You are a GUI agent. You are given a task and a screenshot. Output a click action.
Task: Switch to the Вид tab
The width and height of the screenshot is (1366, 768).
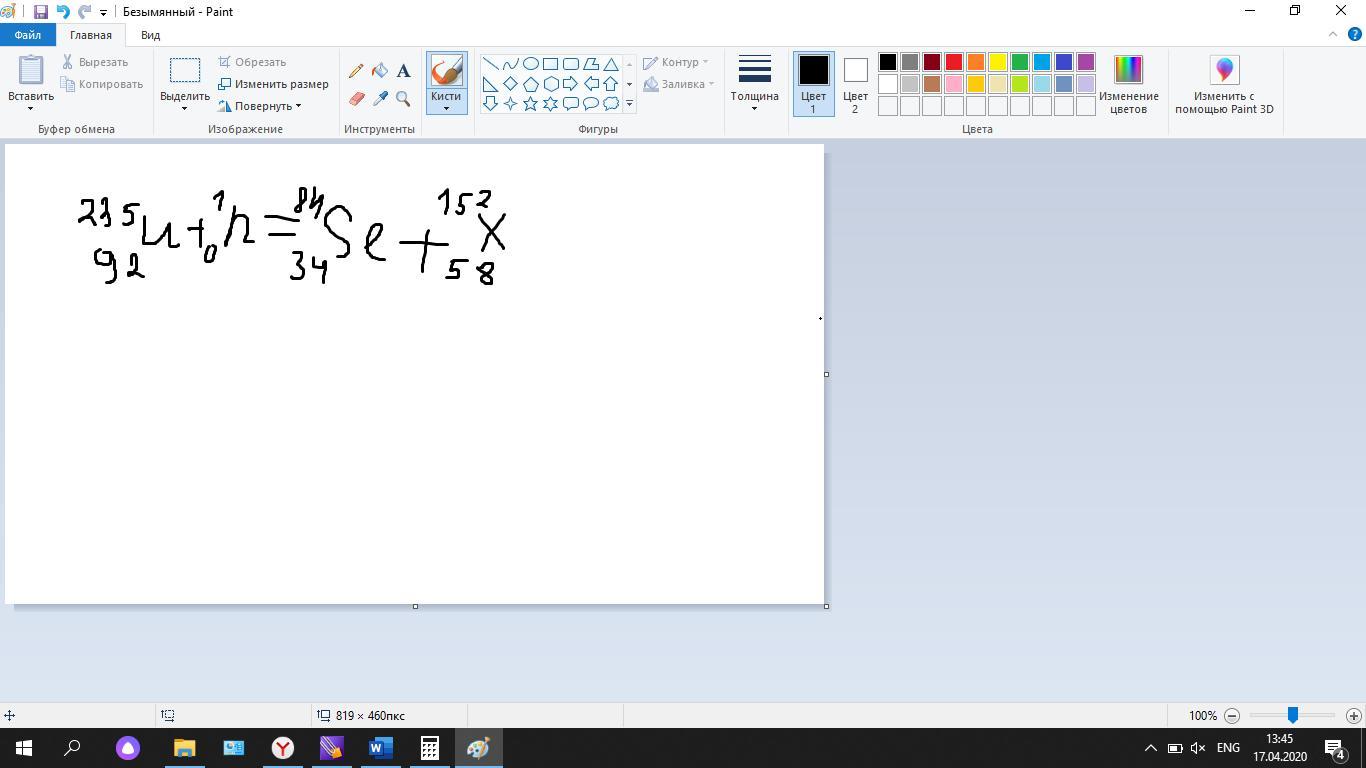click(150, 35)
